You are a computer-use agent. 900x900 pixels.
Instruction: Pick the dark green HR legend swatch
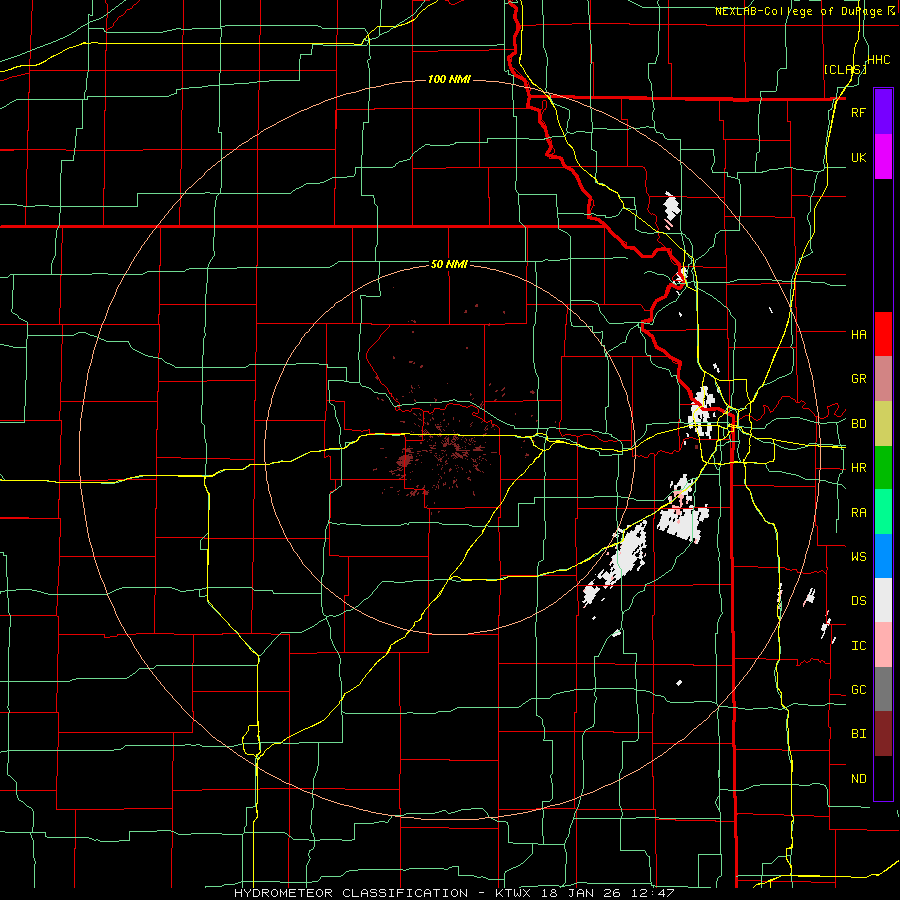pos(883,467)
